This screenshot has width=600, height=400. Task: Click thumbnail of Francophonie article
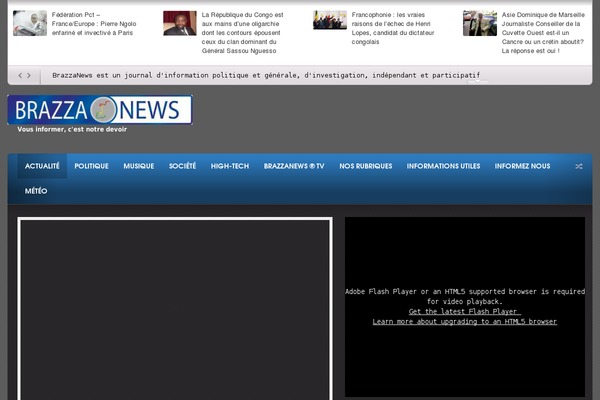[330, 20]
